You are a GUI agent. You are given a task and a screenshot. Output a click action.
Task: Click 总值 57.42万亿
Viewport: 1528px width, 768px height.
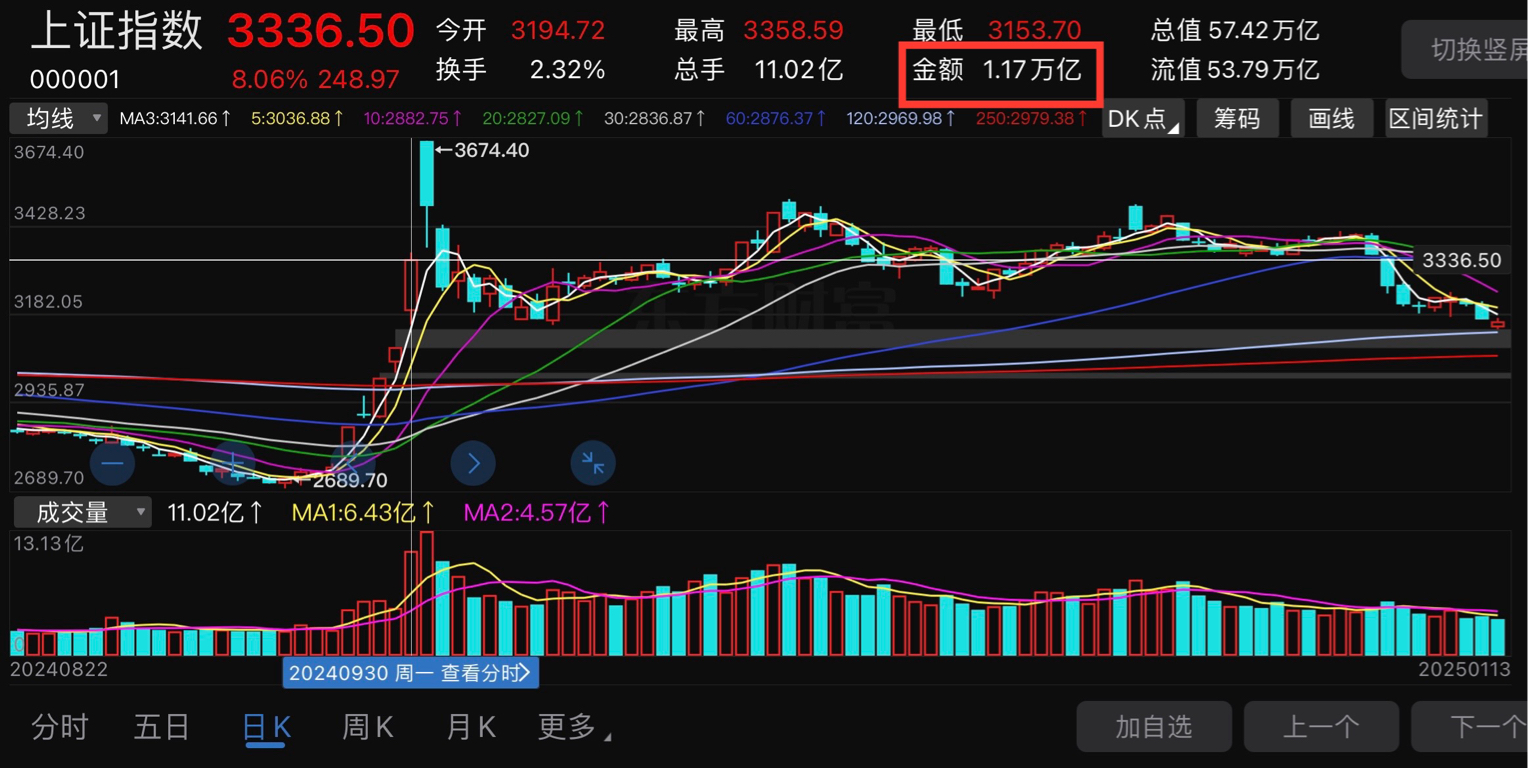[1235, 31]
